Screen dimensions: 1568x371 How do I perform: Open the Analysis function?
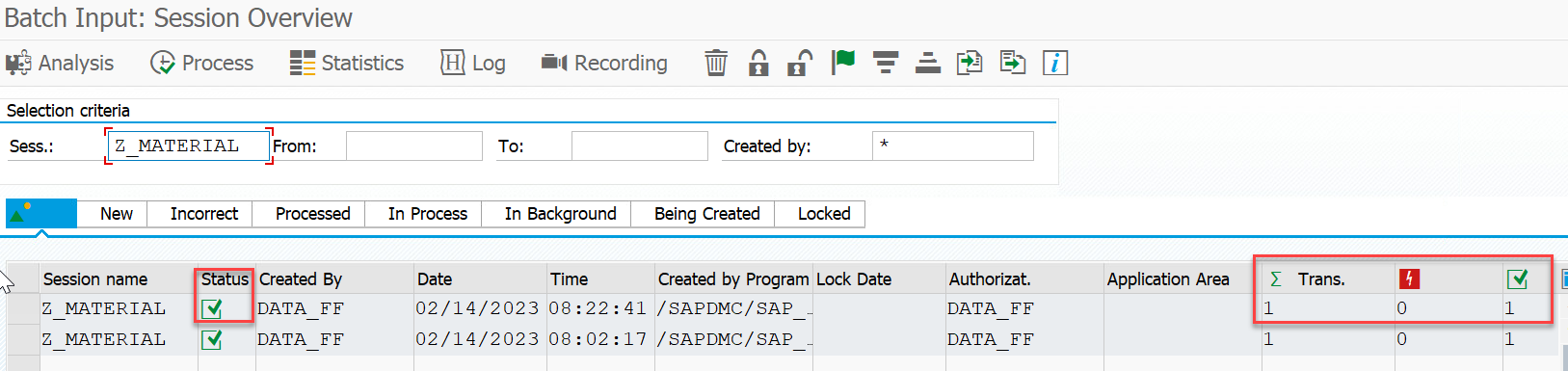(60, 64)
